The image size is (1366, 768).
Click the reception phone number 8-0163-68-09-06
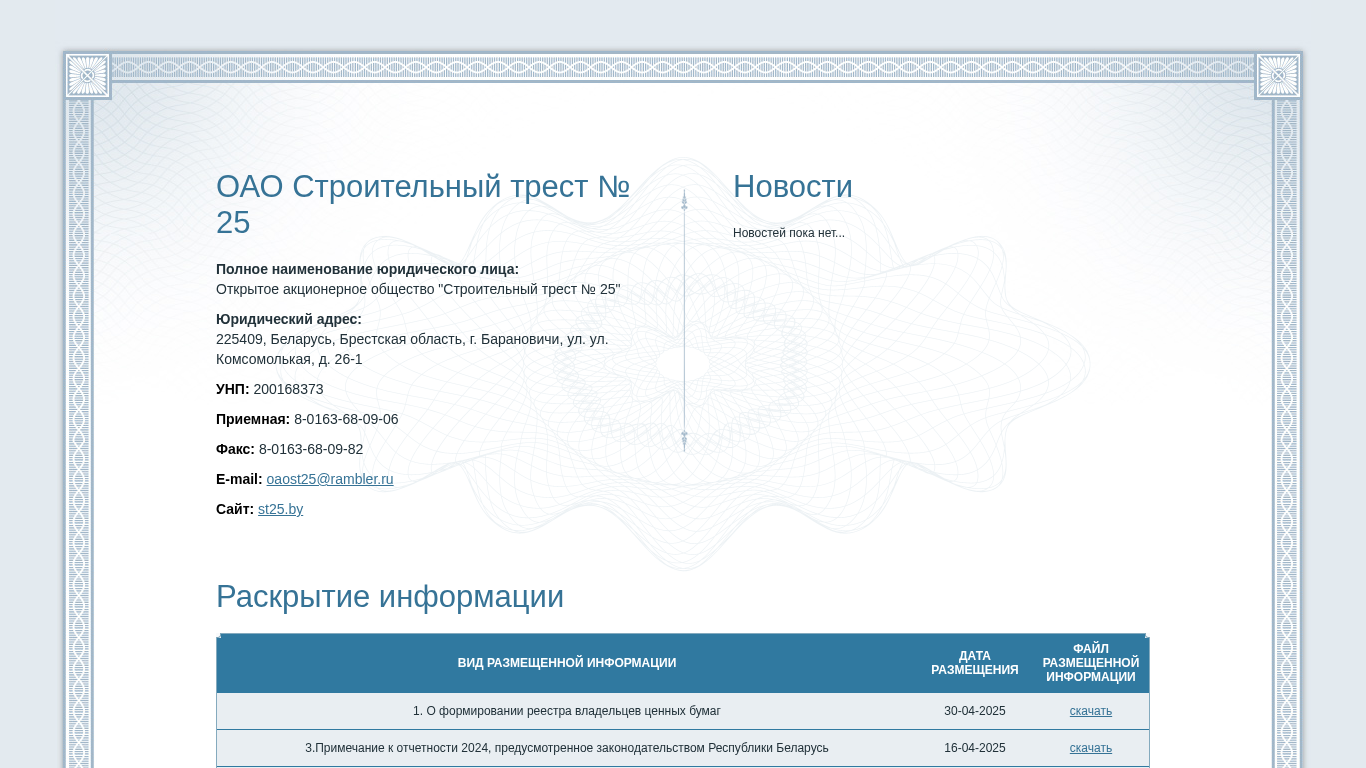pyautogui.click(x=346, y=419)
